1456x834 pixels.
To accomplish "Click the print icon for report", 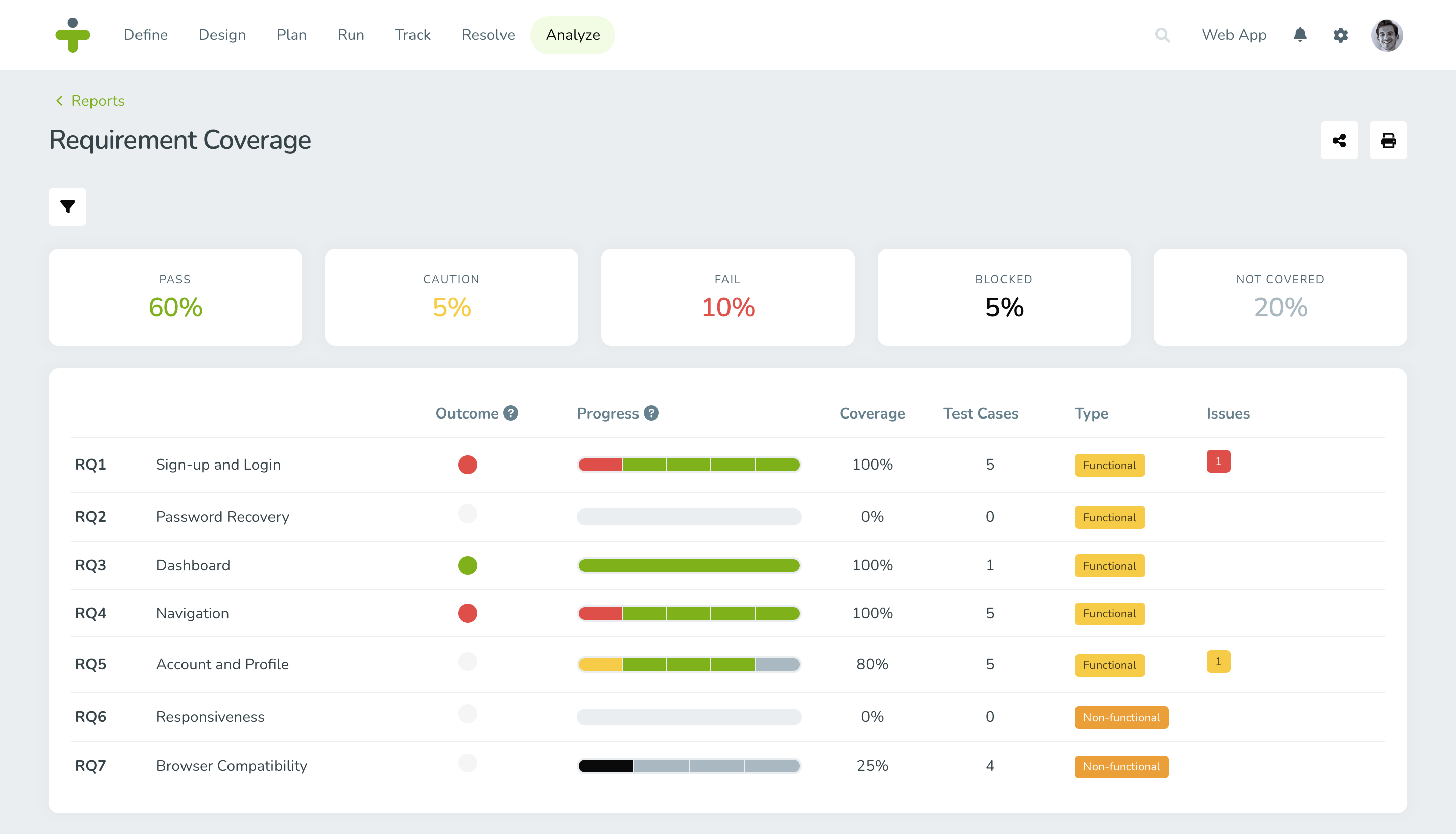I will coord(1388,140).
